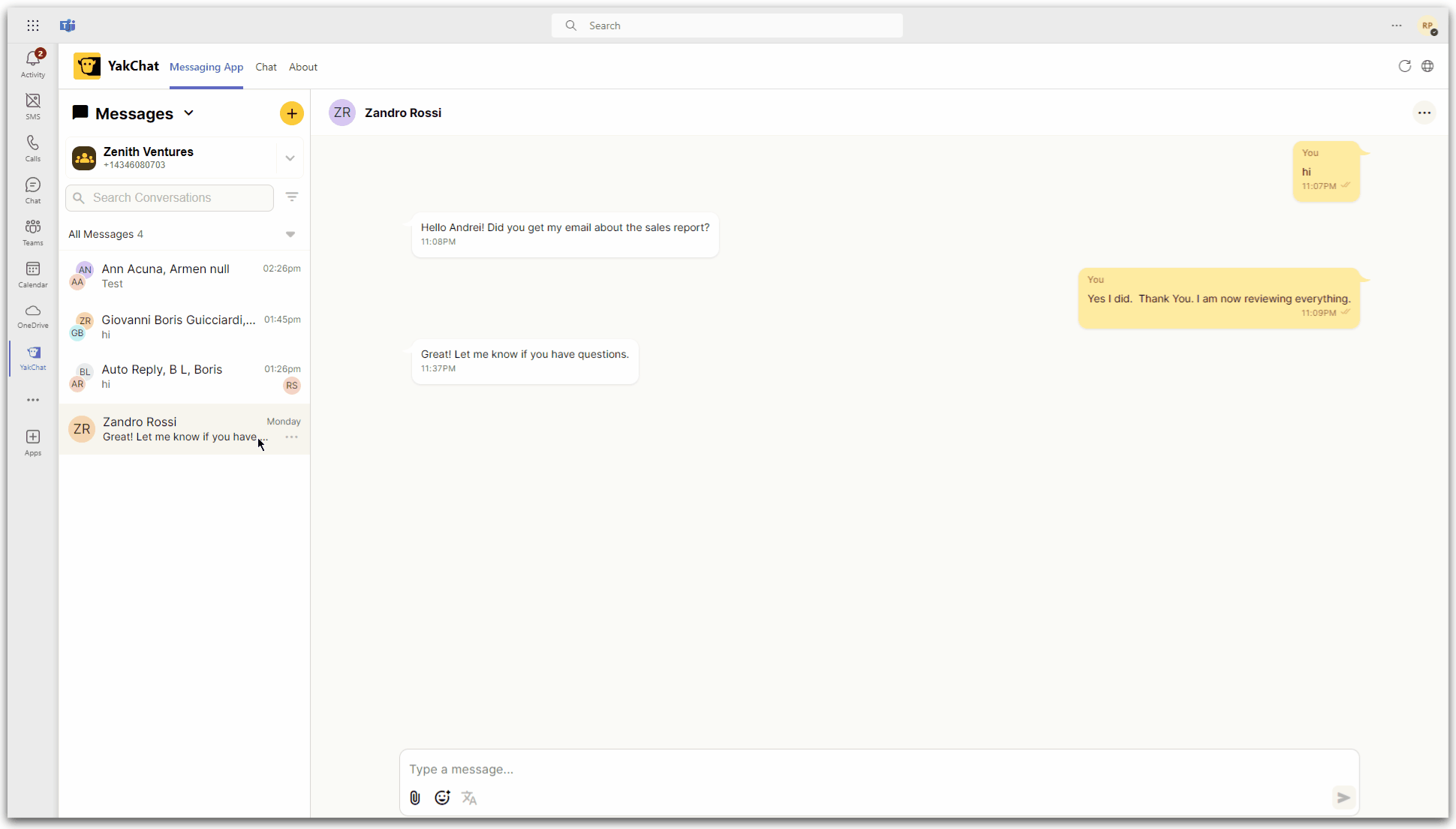This screenshot has height=829, width=1456.
Task: Open the Teams app launcher grid
Action: (x=33, y=26)
